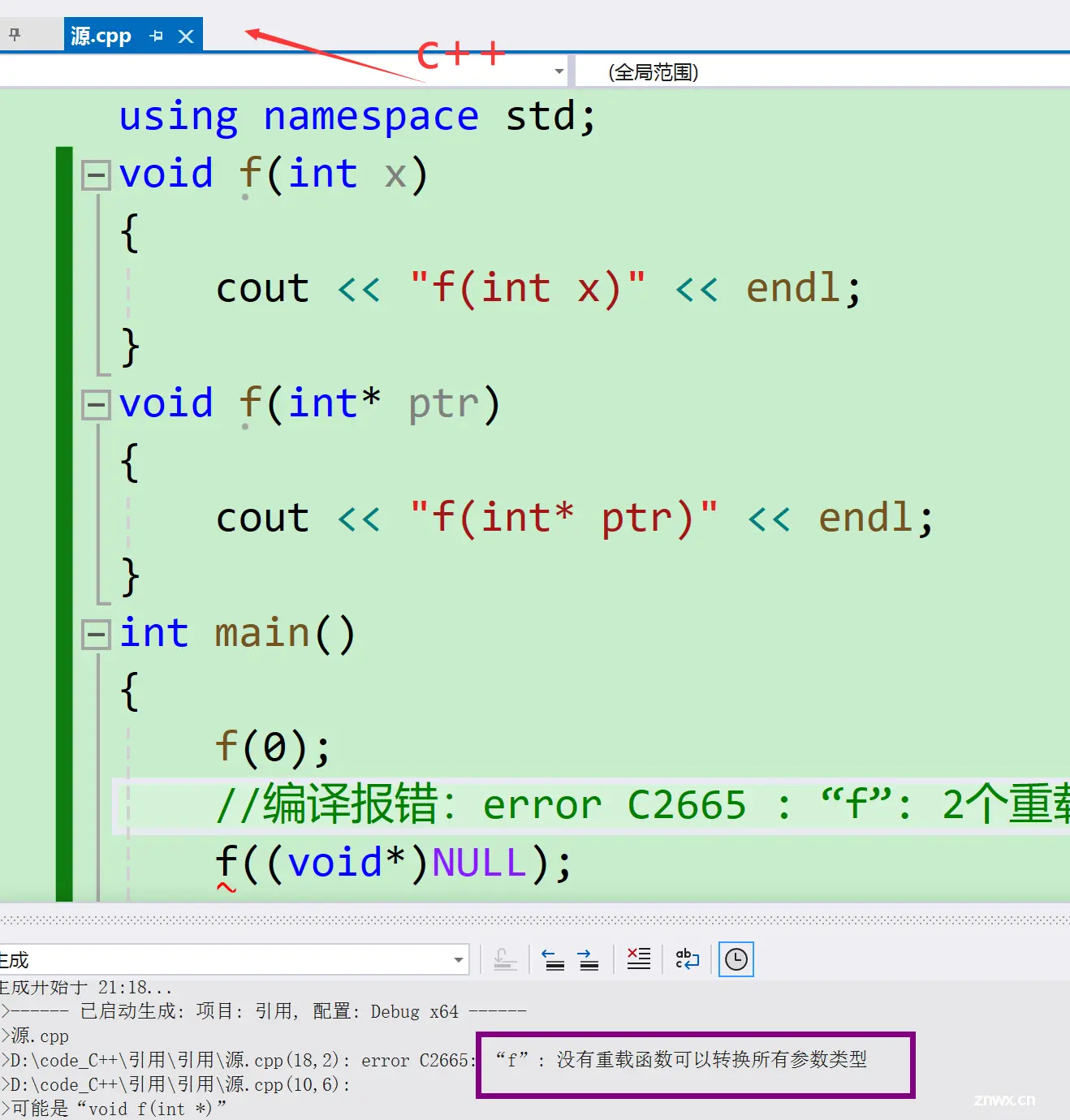The width and height of the screenshot is (1070, 1120).
Task: Open the project scope dropdown arrow
Action: coord(559,71)
